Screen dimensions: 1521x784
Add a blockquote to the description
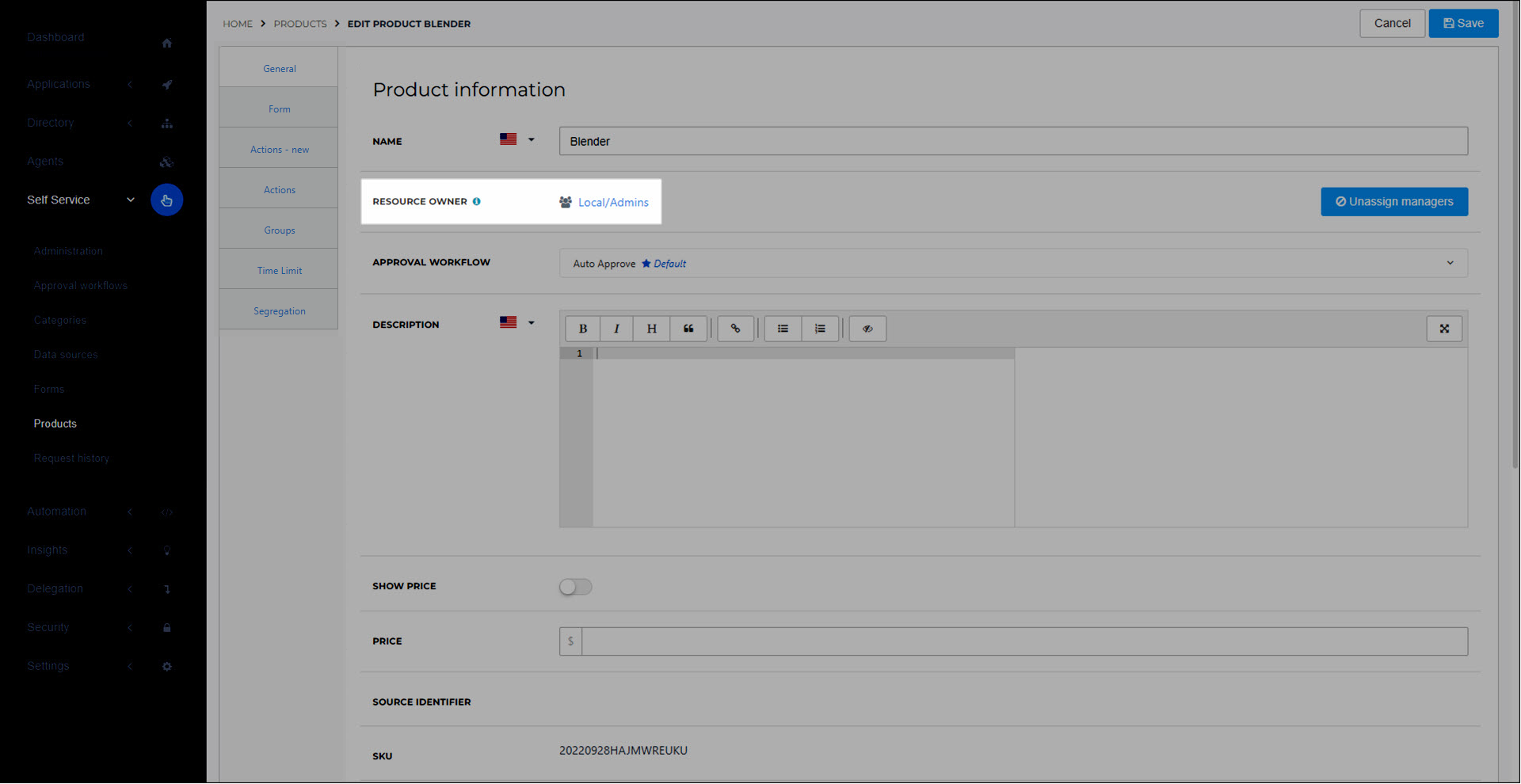688,328
